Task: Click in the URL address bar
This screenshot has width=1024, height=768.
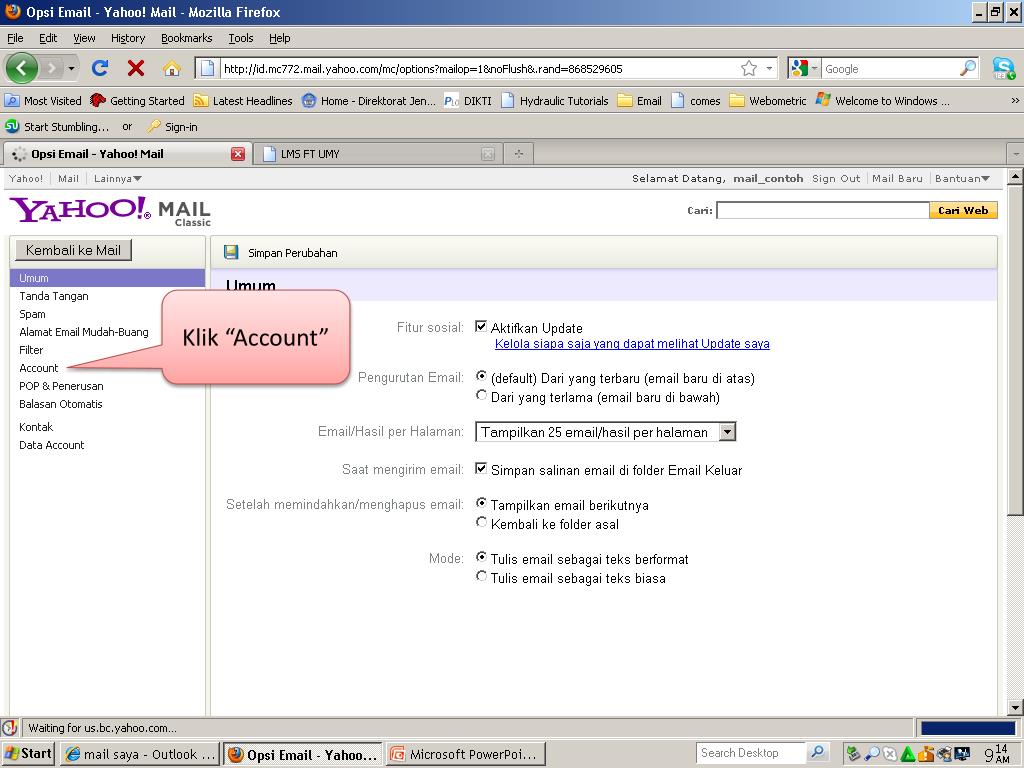Action: 480,68
